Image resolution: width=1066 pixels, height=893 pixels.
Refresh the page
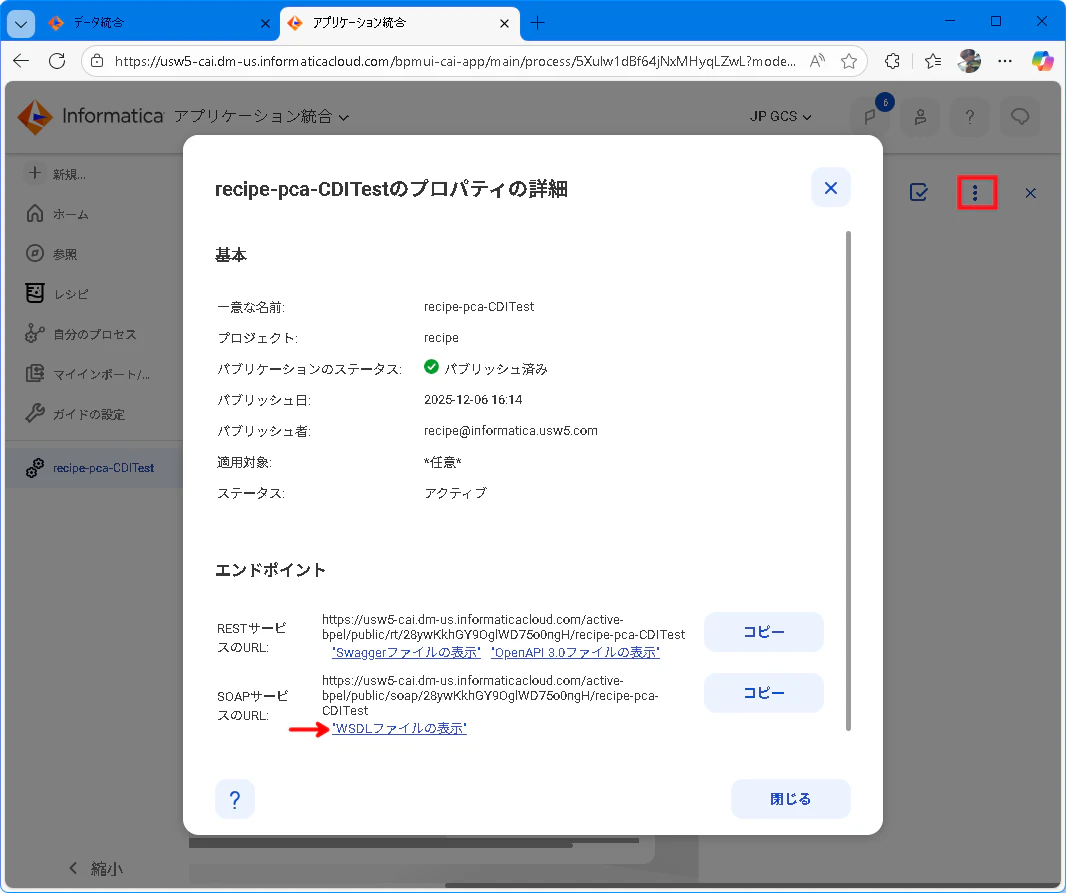[57, 61]
